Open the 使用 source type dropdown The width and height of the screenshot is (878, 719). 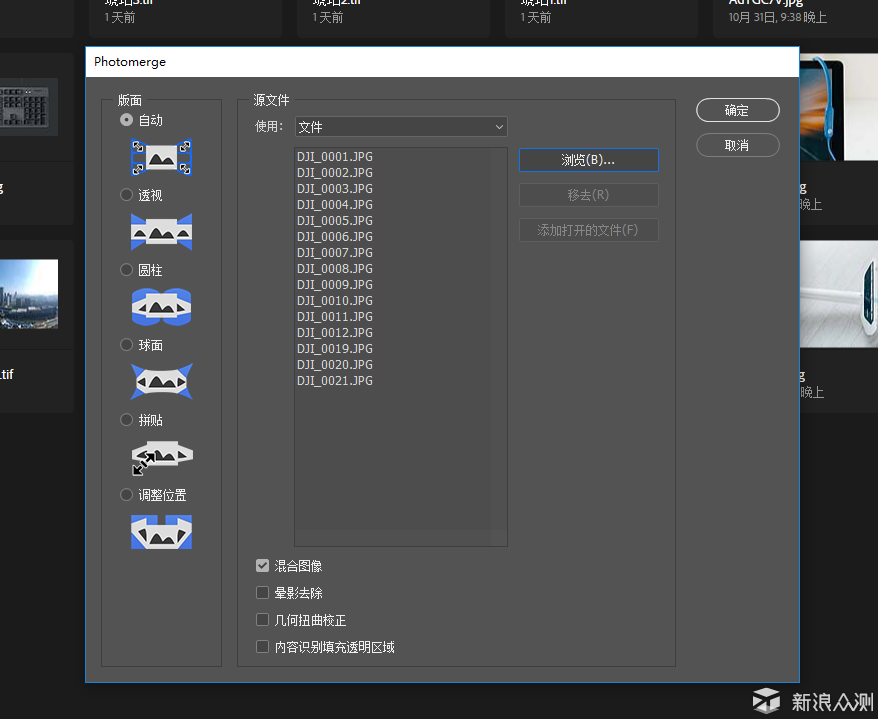(x=400, y=127)
